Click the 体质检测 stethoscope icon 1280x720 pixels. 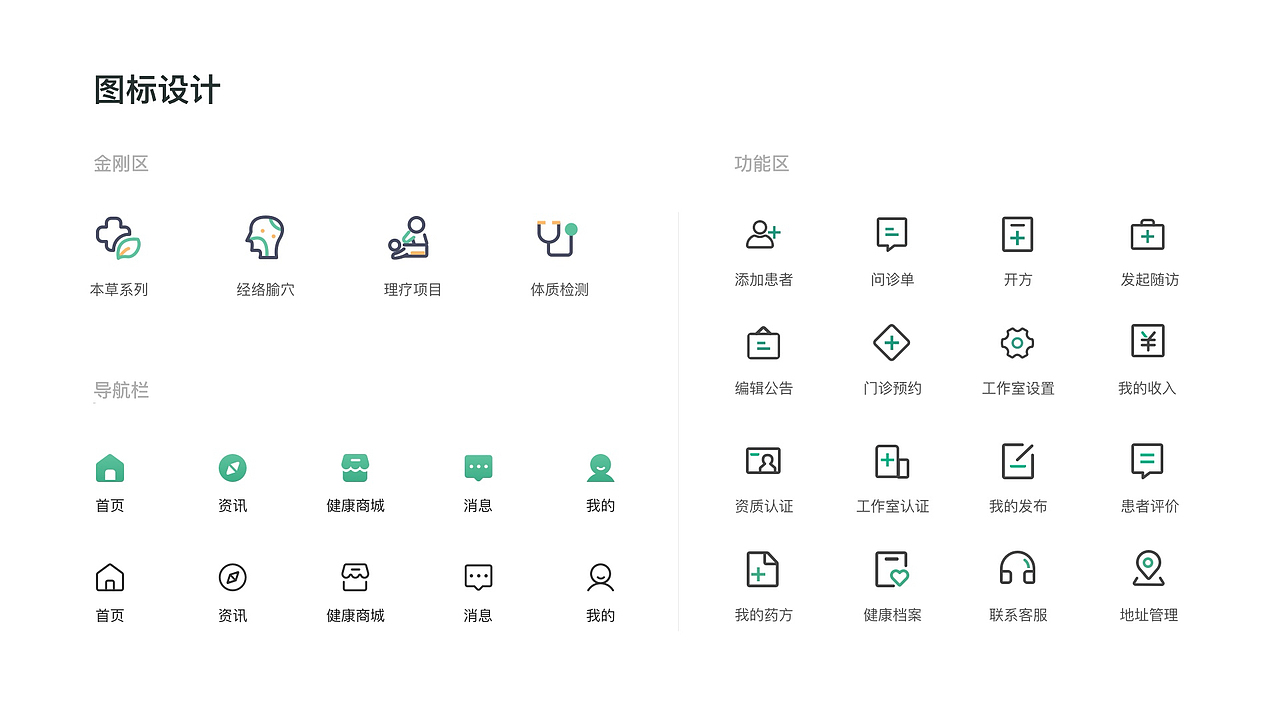point(557,238)
